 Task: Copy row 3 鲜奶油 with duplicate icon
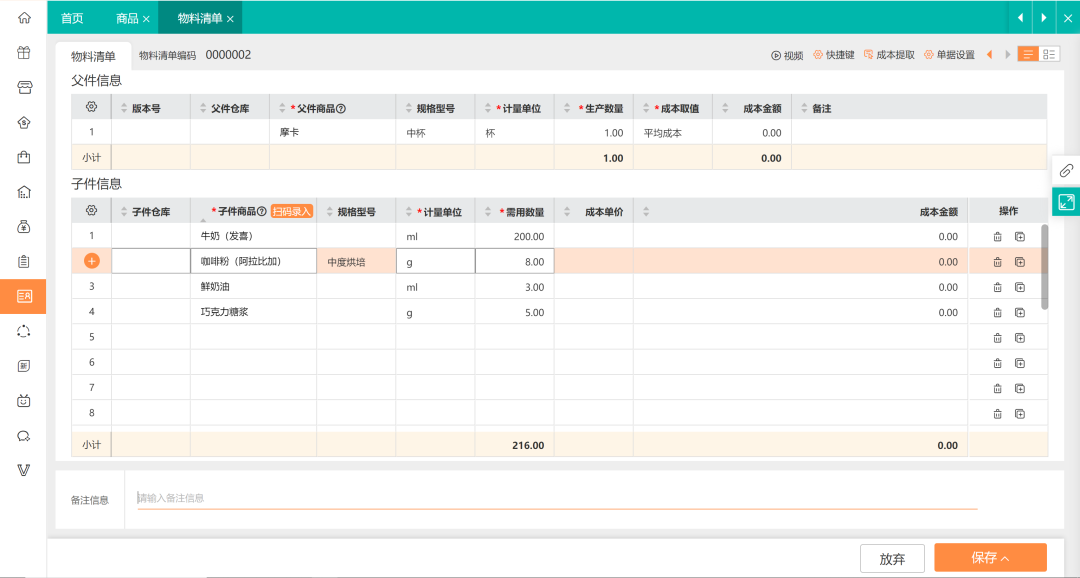[x=1020, y=287]
